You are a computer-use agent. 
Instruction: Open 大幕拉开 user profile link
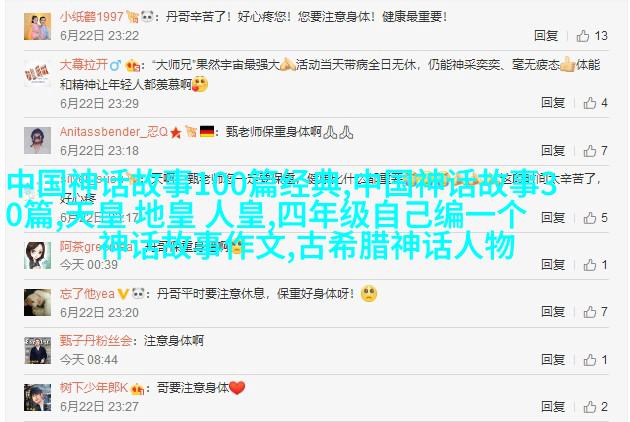pyautogui.click(x=84, y=64)
